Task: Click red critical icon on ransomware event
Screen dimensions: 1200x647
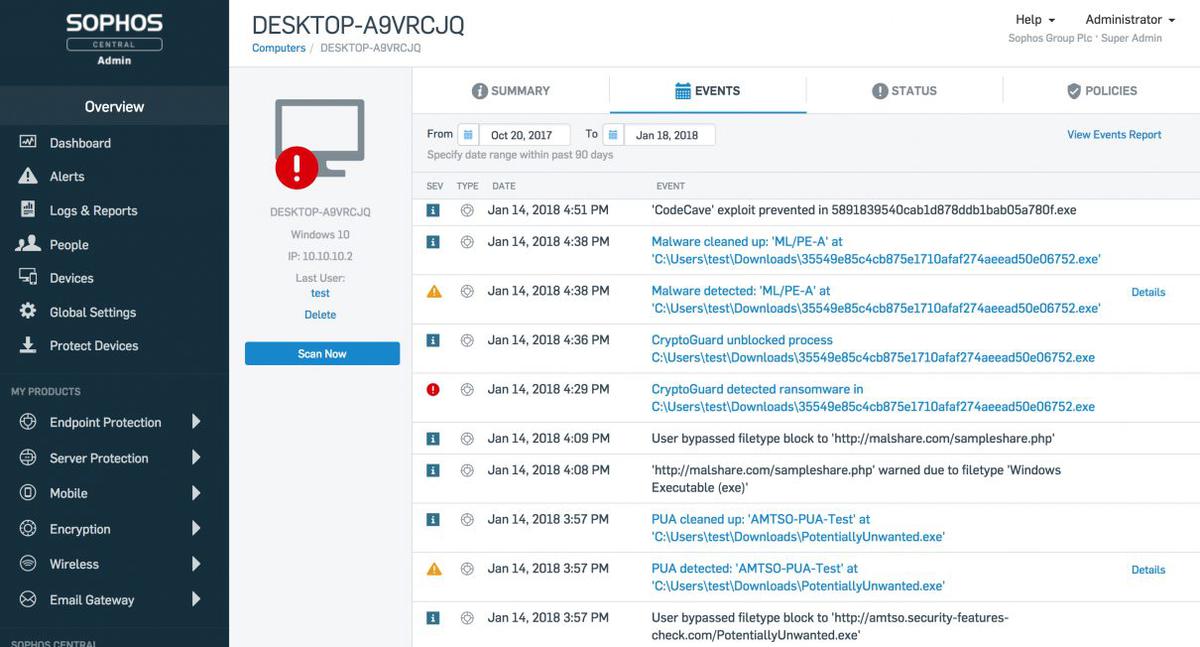Action: (x=433, y=389)
